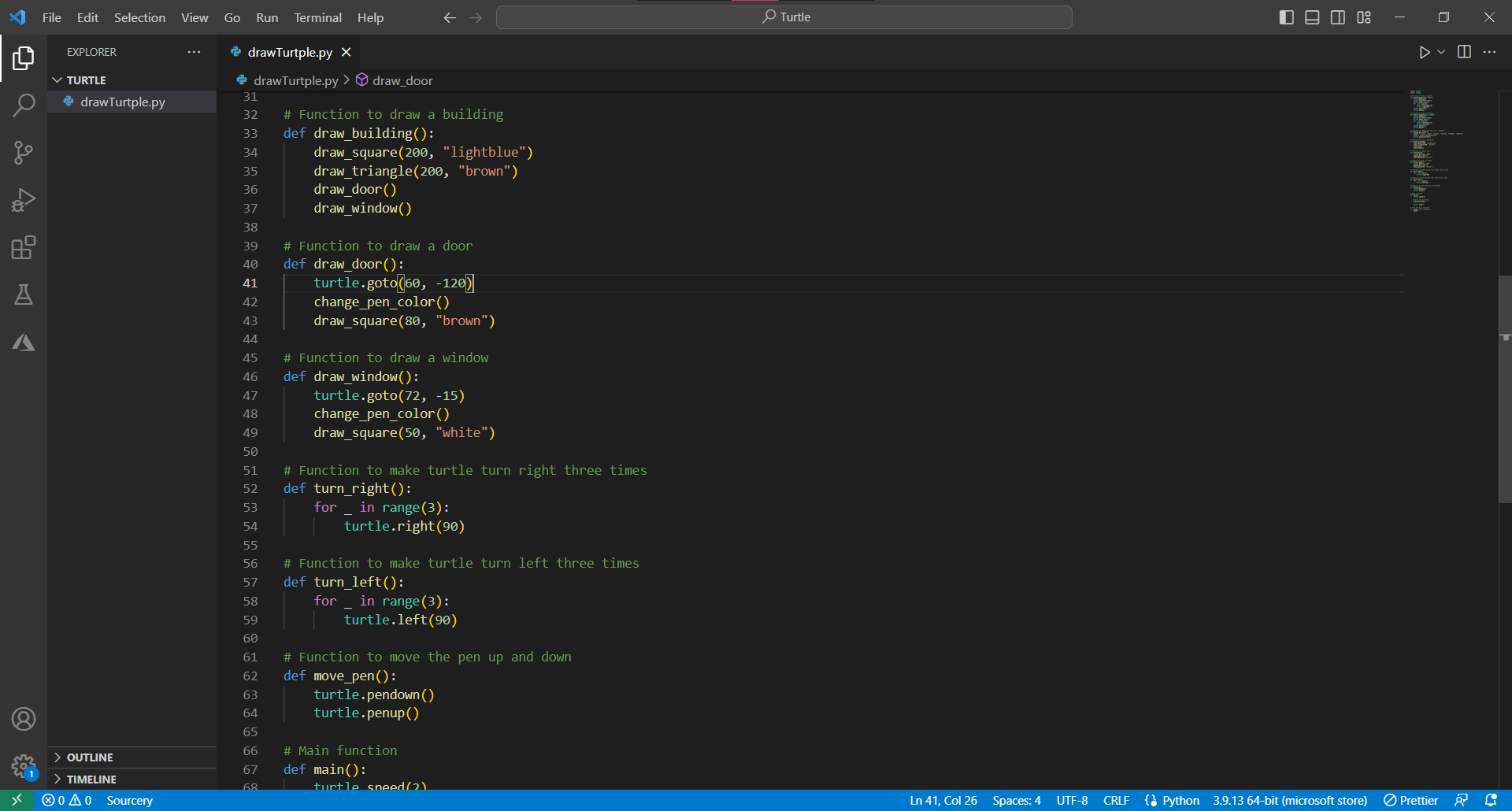Viewport: 1512px width, 811px height.
Task: Click the Turtle command center search box
Action: click(784, 17)
